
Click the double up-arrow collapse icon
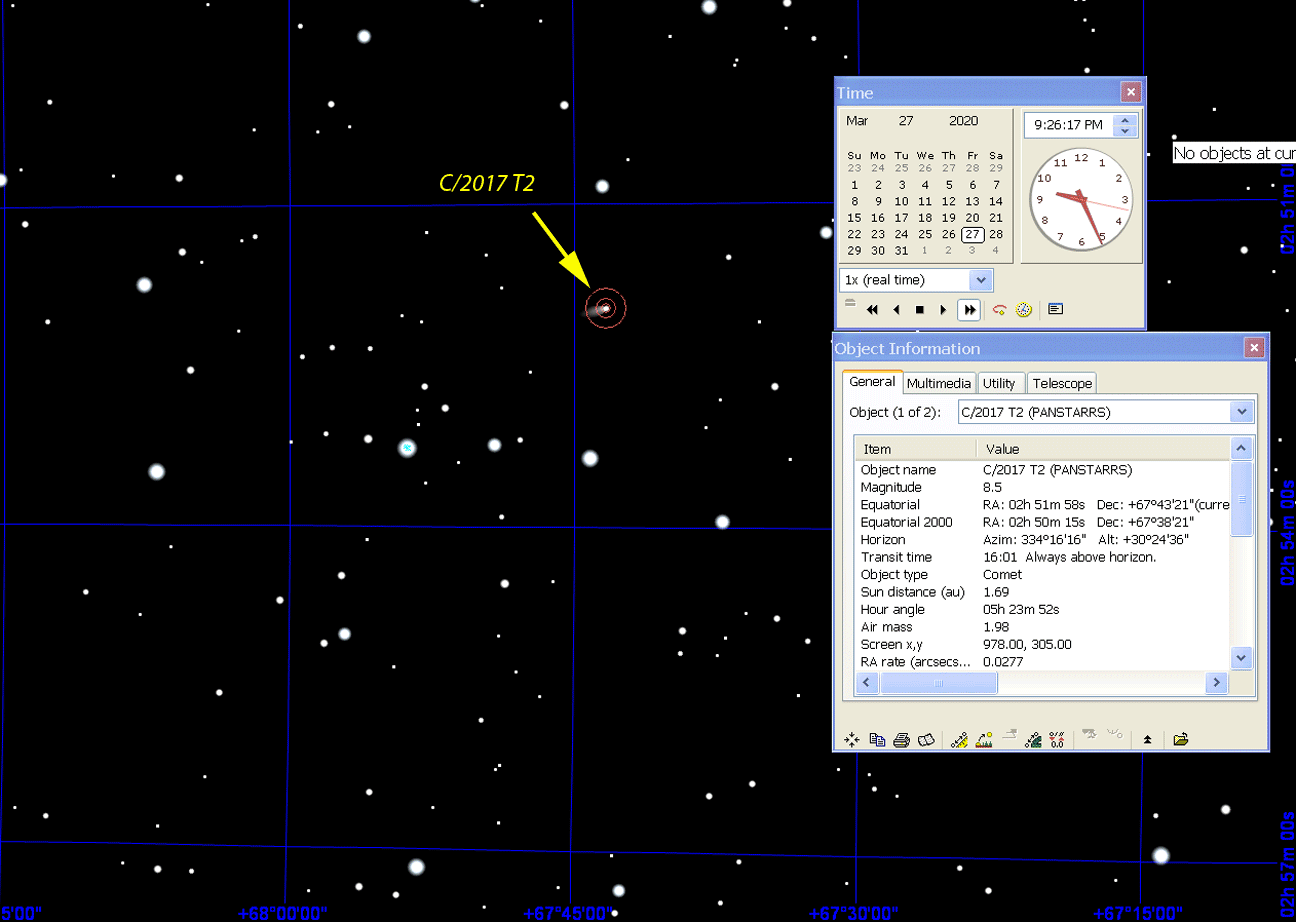(1147, 740)
